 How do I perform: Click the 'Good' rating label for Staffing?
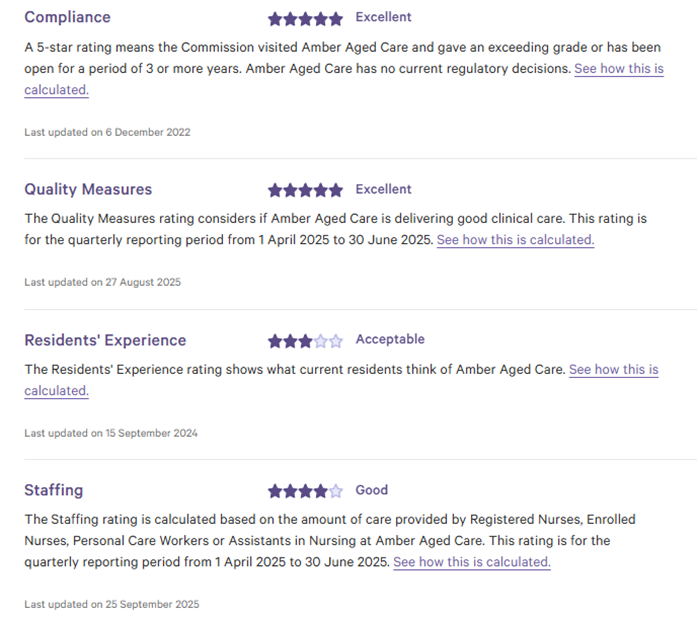pyautogui.click(x=372, y=490)
